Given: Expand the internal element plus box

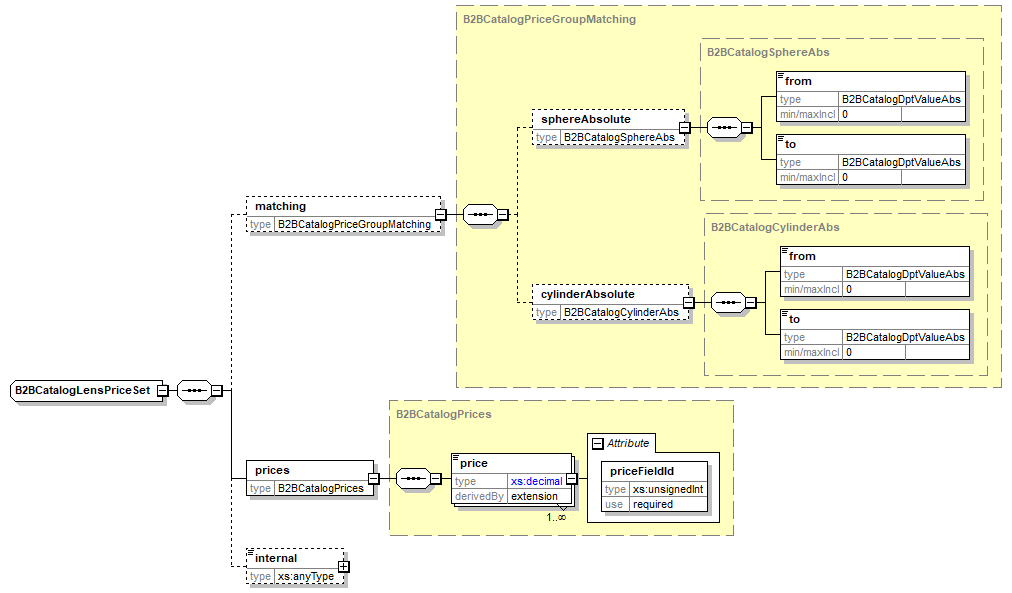Looking at the screenshot, I should [344, 567].
